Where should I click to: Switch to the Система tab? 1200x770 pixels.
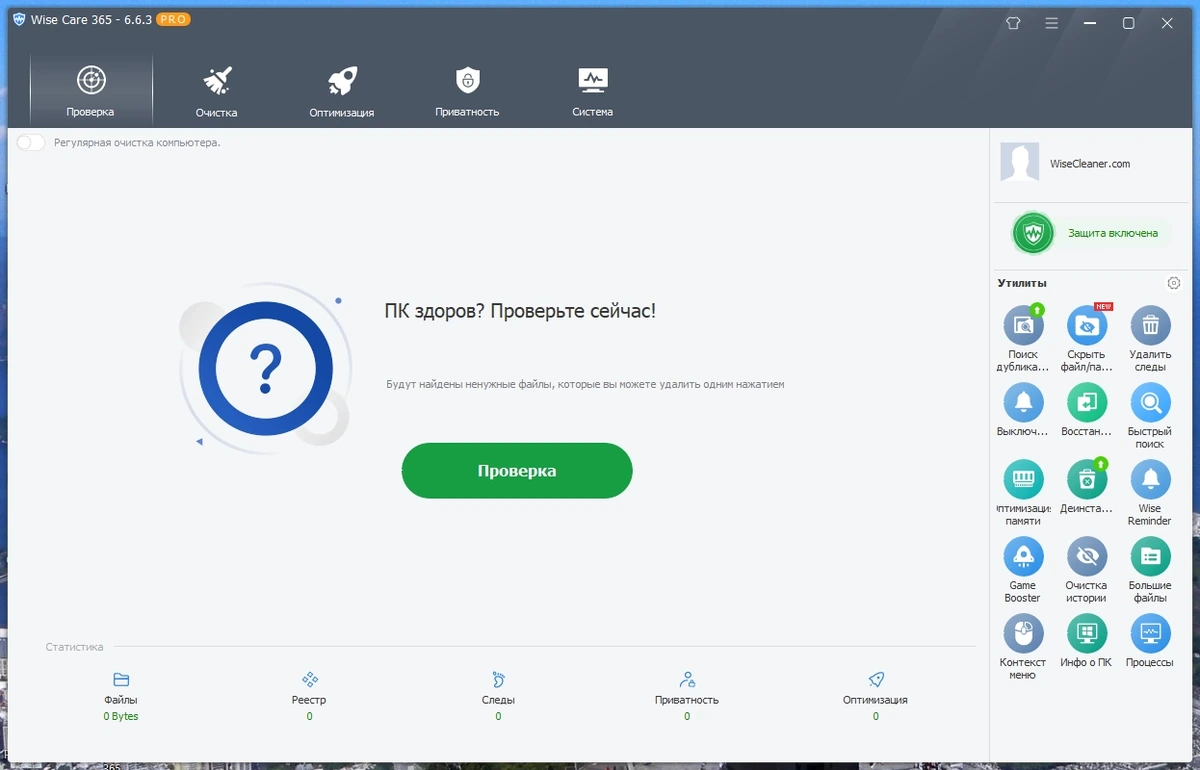[x=593, y=92]
